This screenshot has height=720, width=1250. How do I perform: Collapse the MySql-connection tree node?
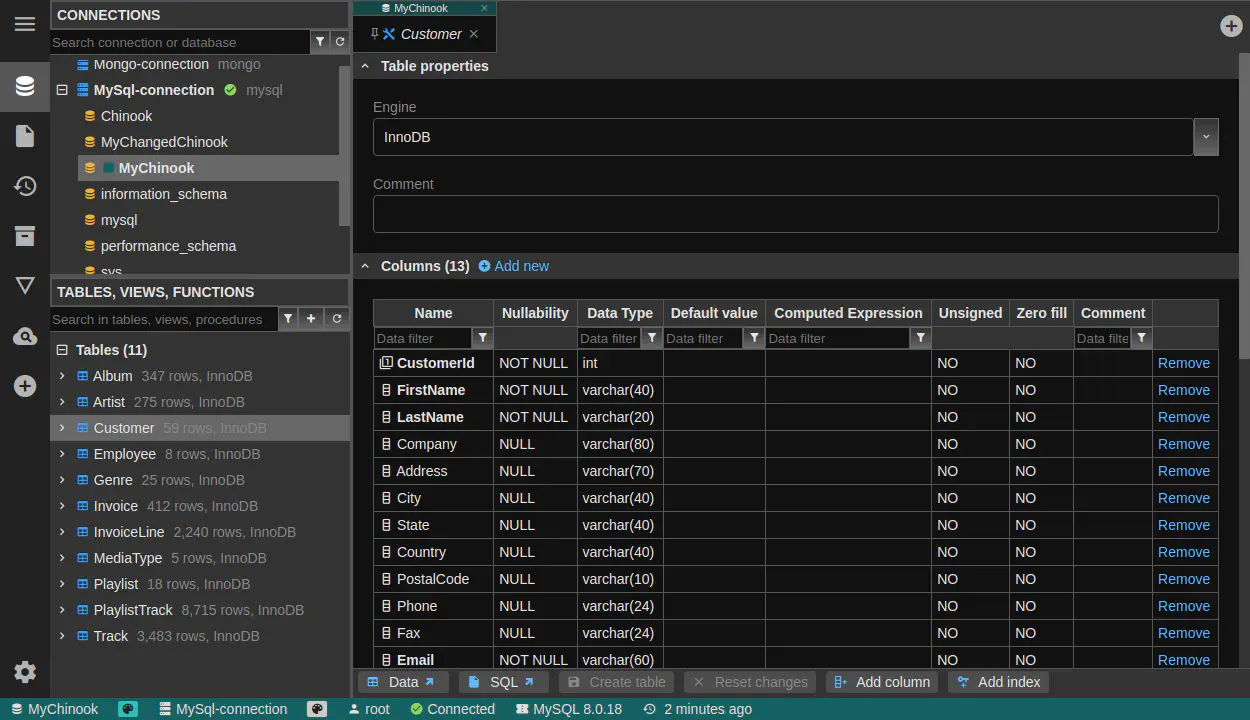(62, 90)
